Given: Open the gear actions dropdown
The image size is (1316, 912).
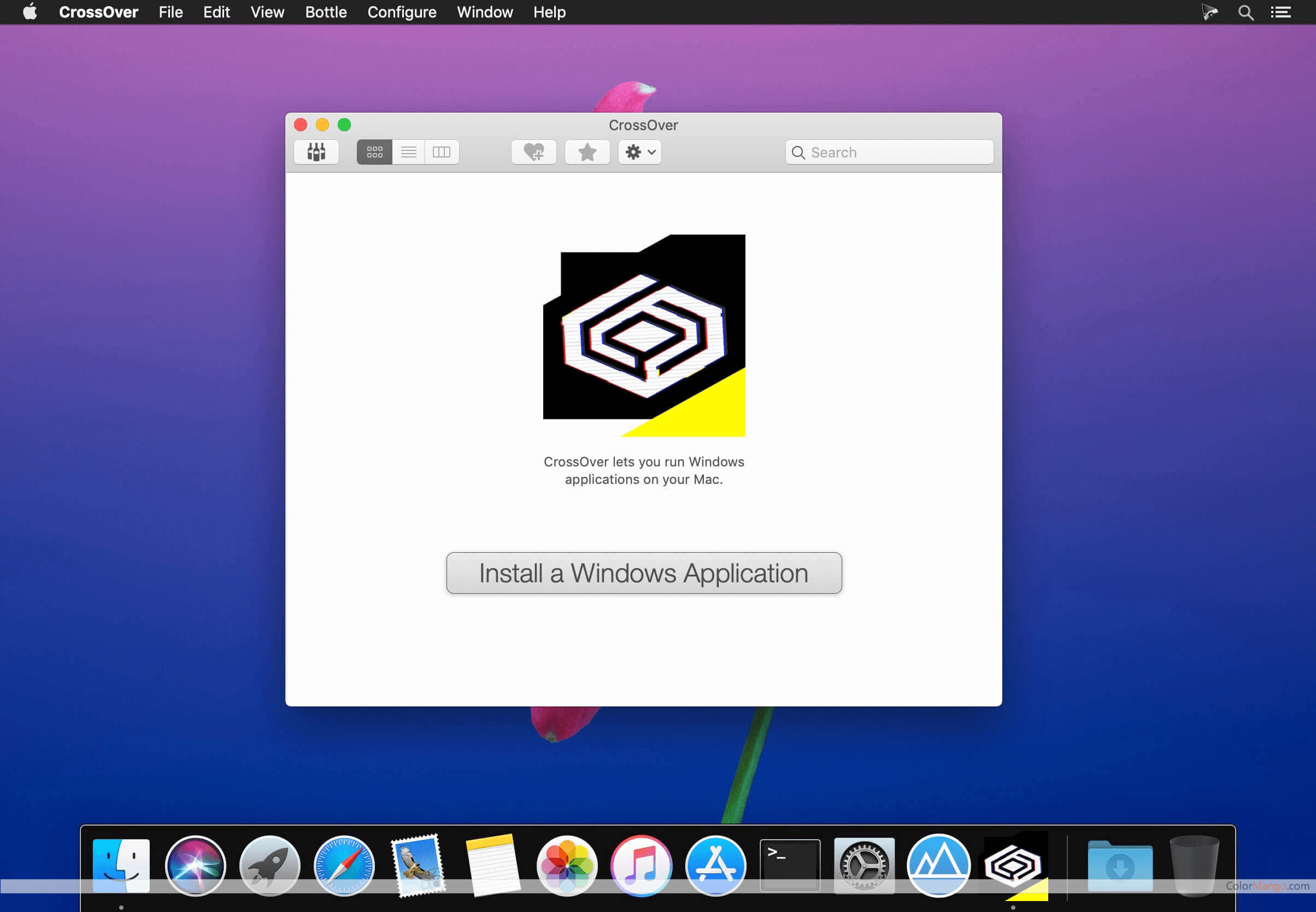Looking at the screenshot, I should coord(640,152).
